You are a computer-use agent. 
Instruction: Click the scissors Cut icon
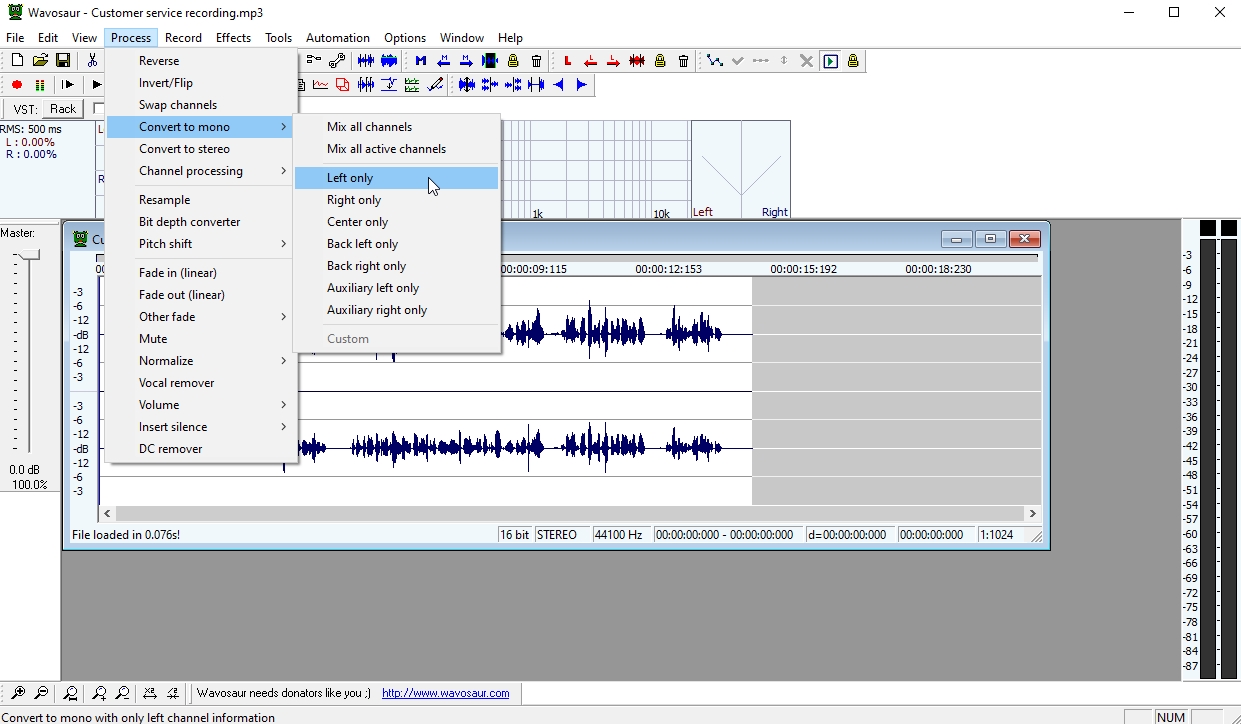click(x=92, y=61)
